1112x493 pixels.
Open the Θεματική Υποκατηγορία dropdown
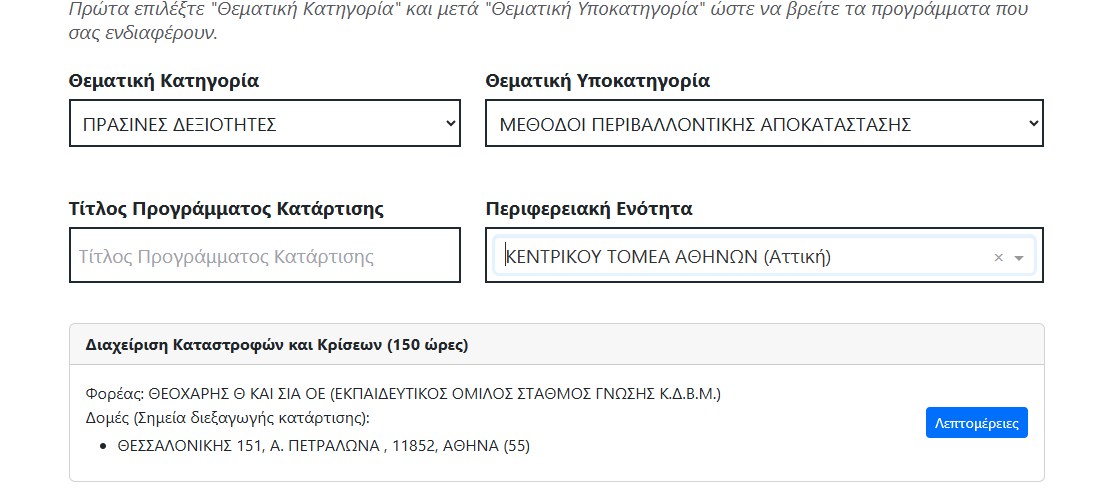click(x=764, y=123)
